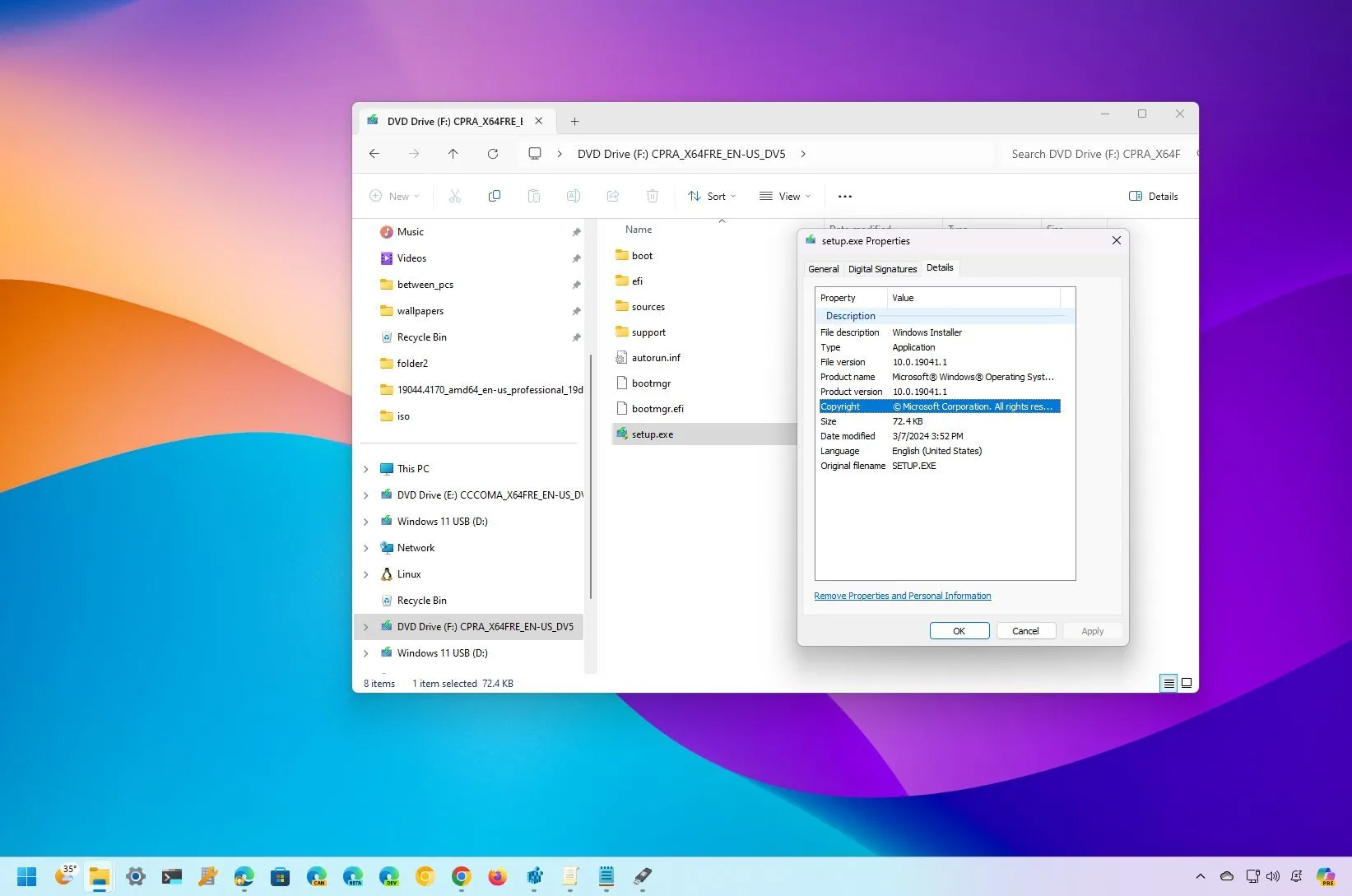This screenshot has width=1352, height=896.
Task: Select the Rename icon in the toolbar
Action: tap(574, 196)
